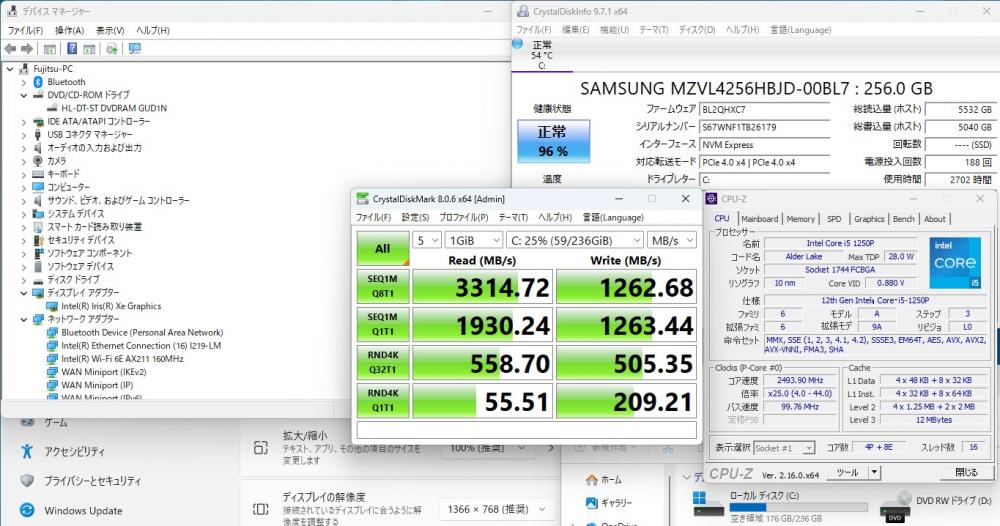Select the Bluetooth icon in device tree
Viewport: 1000px width, 526px height.
38,82
